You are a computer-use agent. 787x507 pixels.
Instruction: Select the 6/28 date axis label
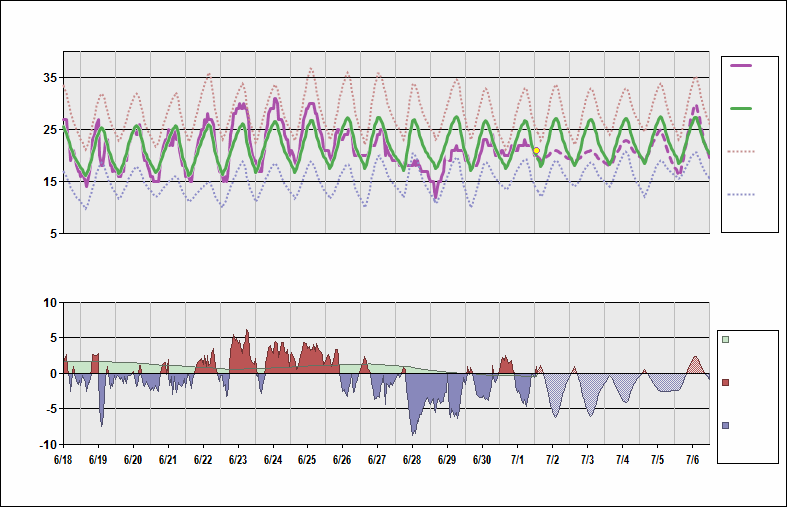(412, 460)
